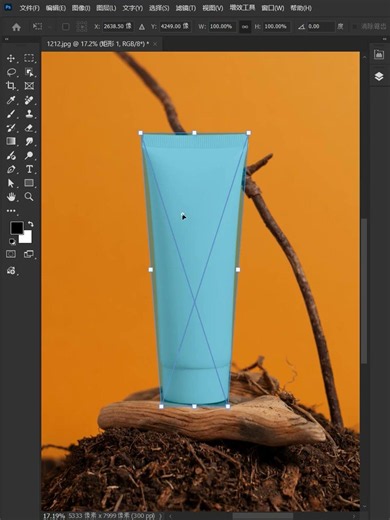This screenshot has height=520, width=390.
Task: Click the H height percentage field
Action: [x=276, y=26]
